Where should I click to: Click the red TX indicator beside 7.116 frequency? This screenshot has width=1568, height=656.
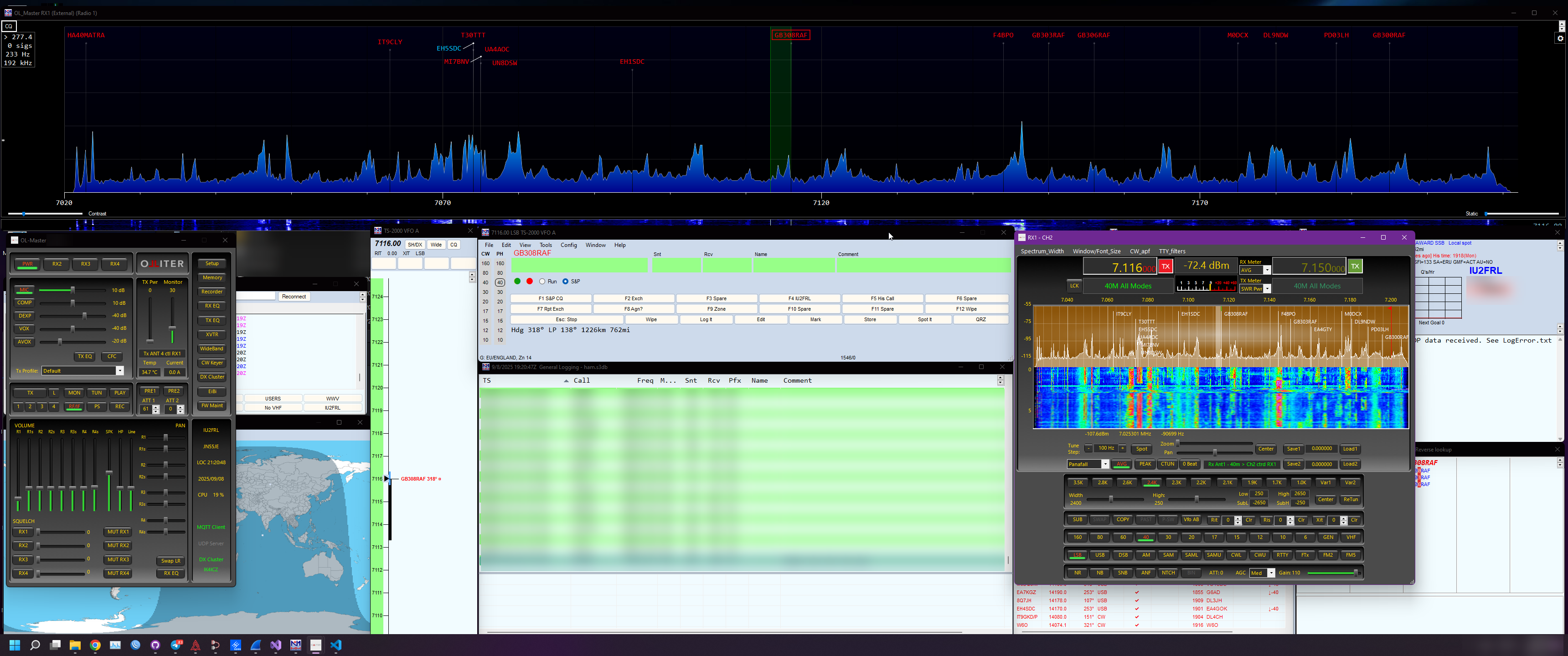point(1165,266)
